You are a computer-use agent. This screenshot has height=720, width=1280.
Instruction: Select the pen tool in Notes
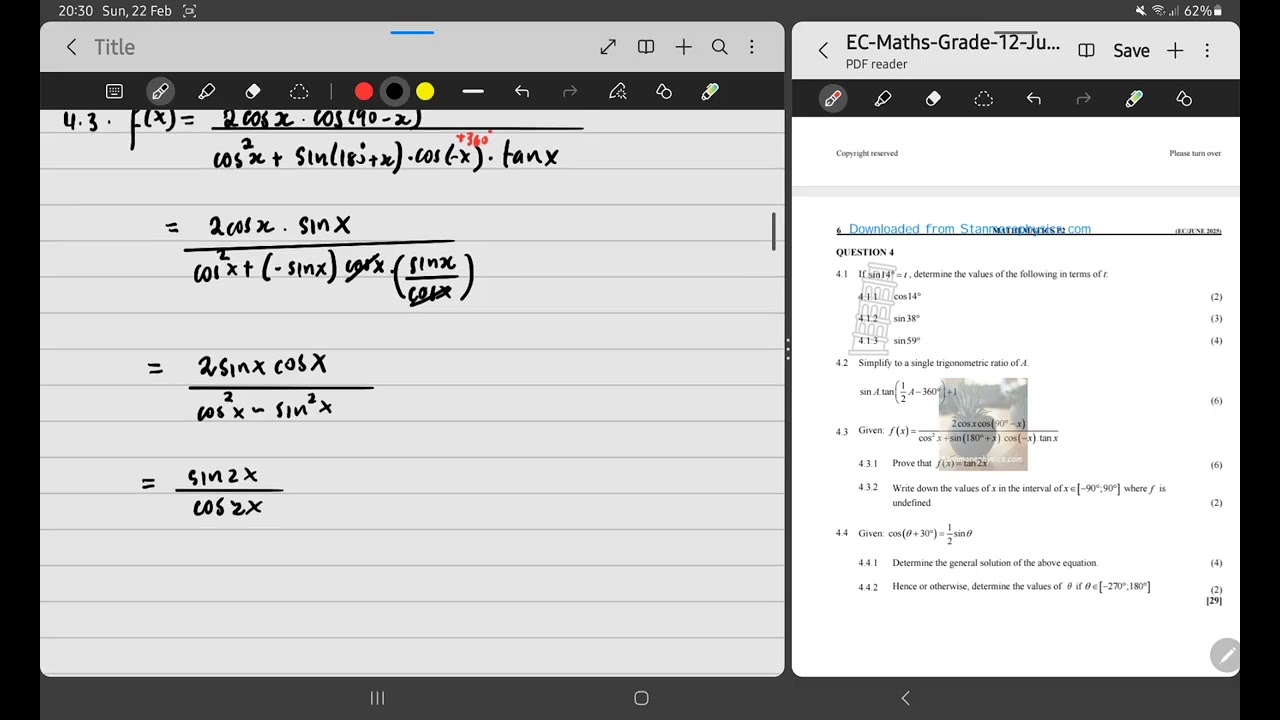click(160, 91)
